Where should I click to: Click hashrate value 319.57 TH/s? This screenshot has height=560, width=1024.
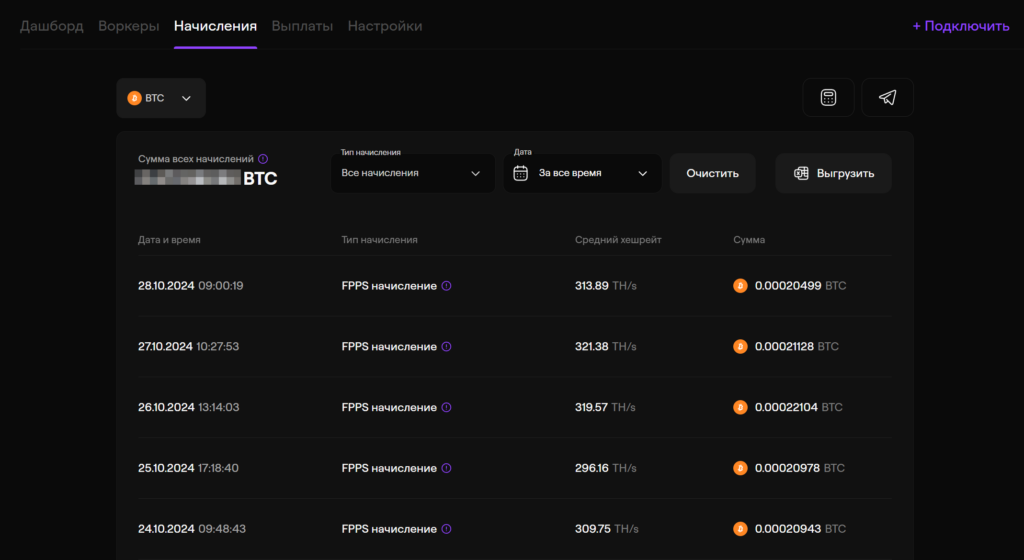coord(605,407)
